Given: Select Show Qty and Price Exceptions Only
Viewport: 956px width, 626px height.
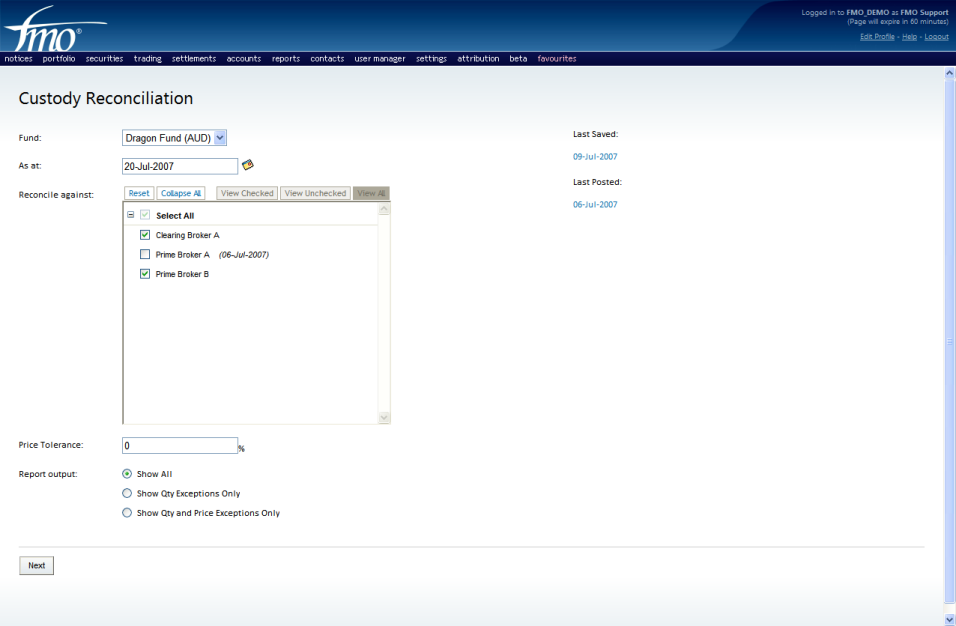Looking at the screenshot, I should tap(127, 513).
